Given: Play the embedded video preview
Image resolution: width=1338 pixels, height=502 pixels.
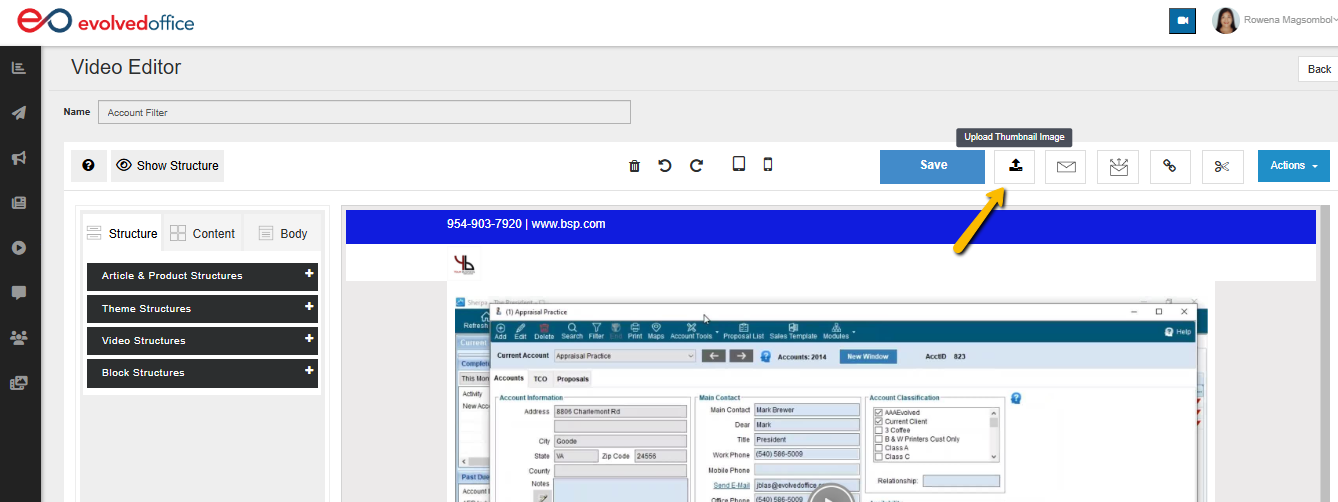Looking at the screenshot, I should tap(832, 493).
